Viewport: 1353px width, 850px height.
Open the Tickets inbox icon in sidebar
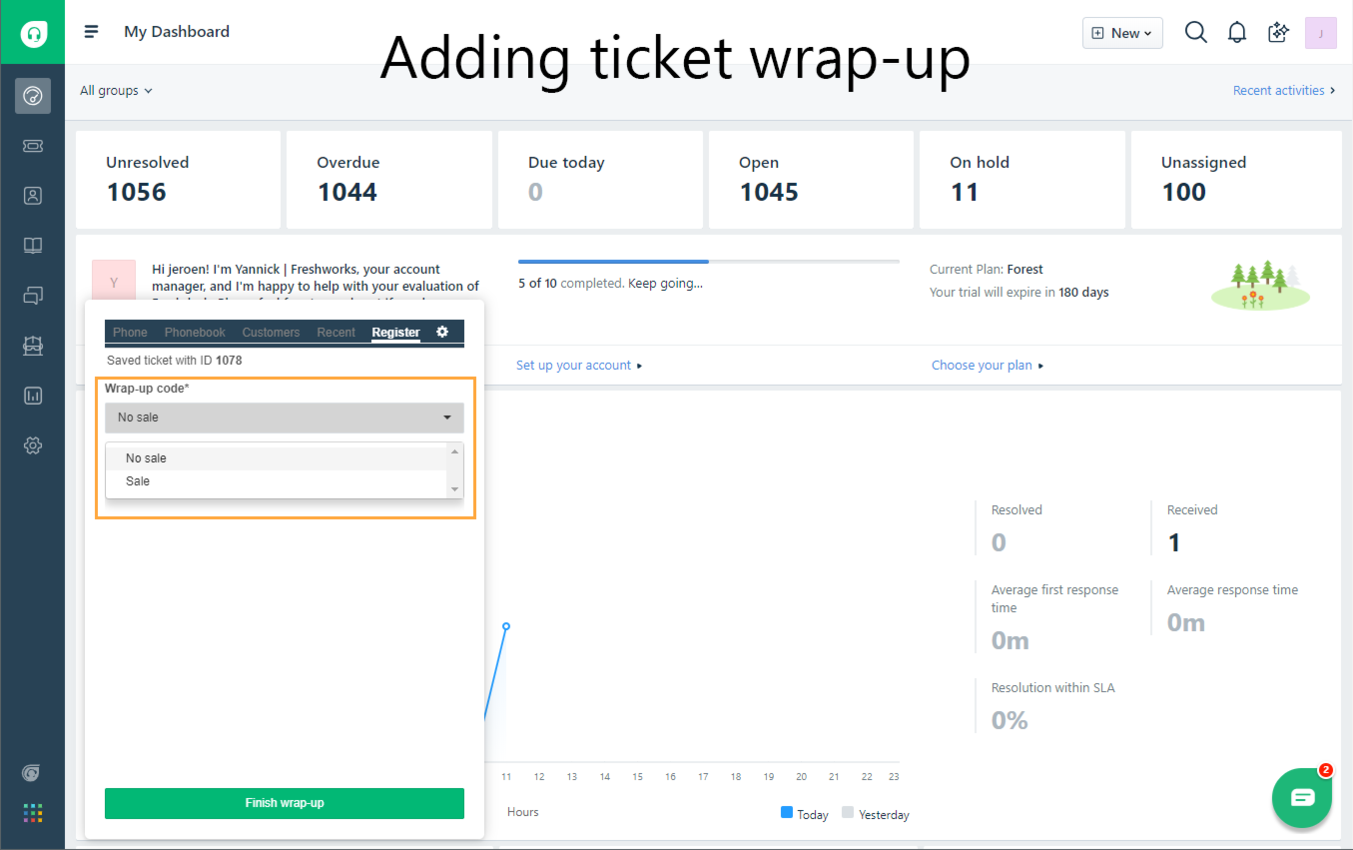[x=33, y=146]
